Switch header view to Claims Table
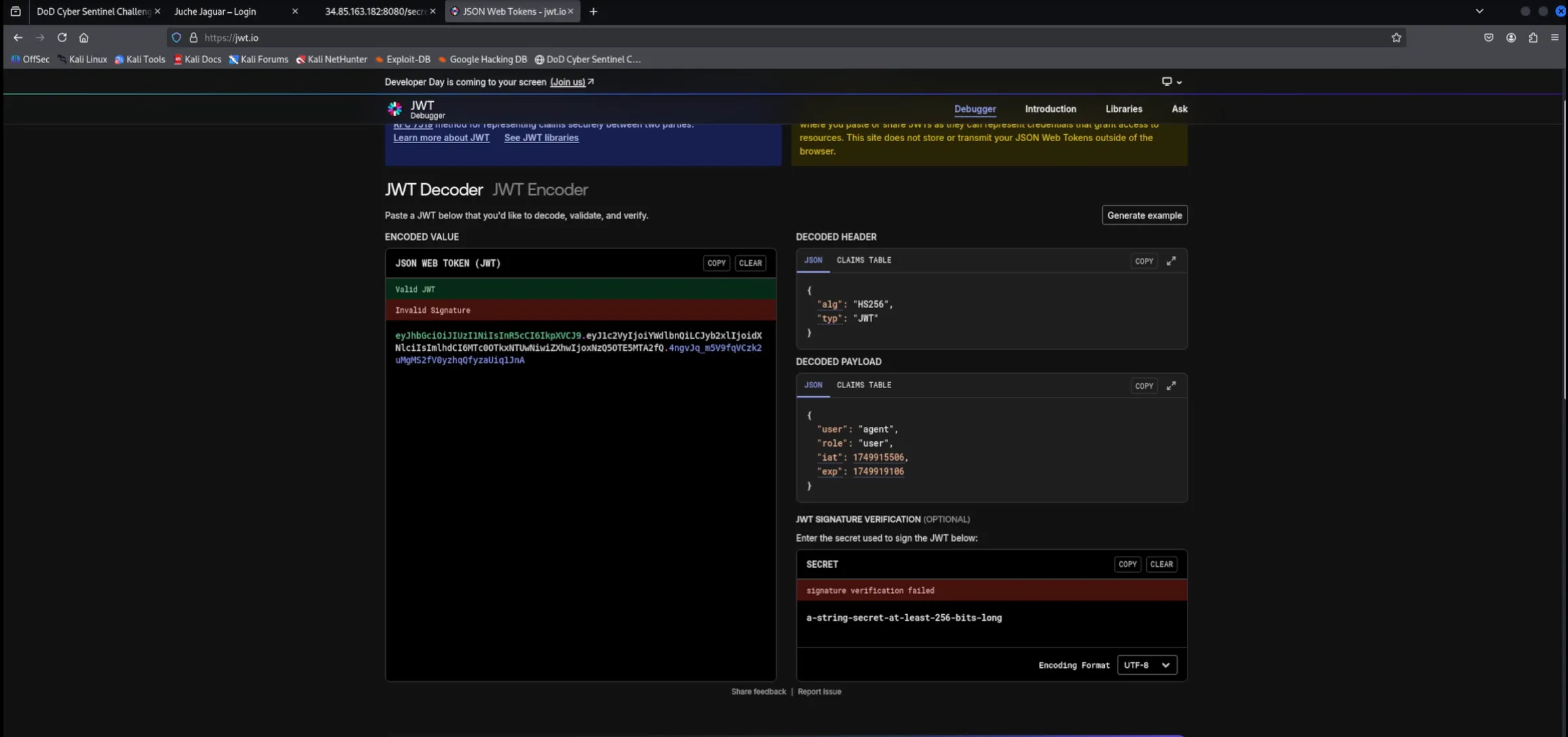1568x737 pixels. click(863, 261)
